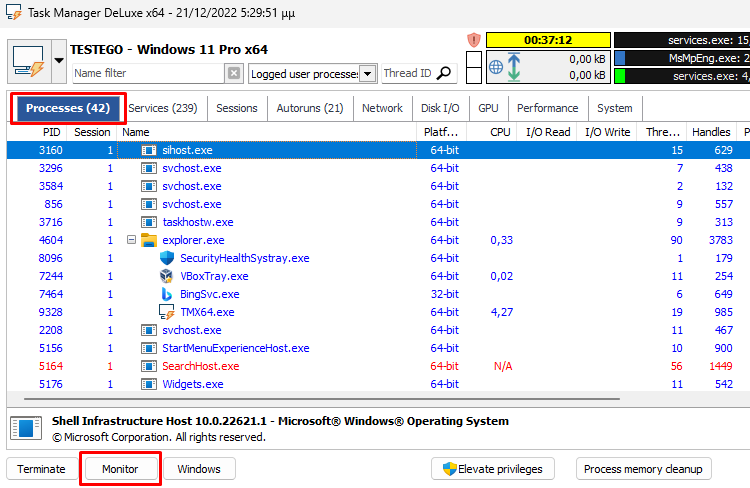Click the horizontal scrollbar under process list

tap(322, 399)
